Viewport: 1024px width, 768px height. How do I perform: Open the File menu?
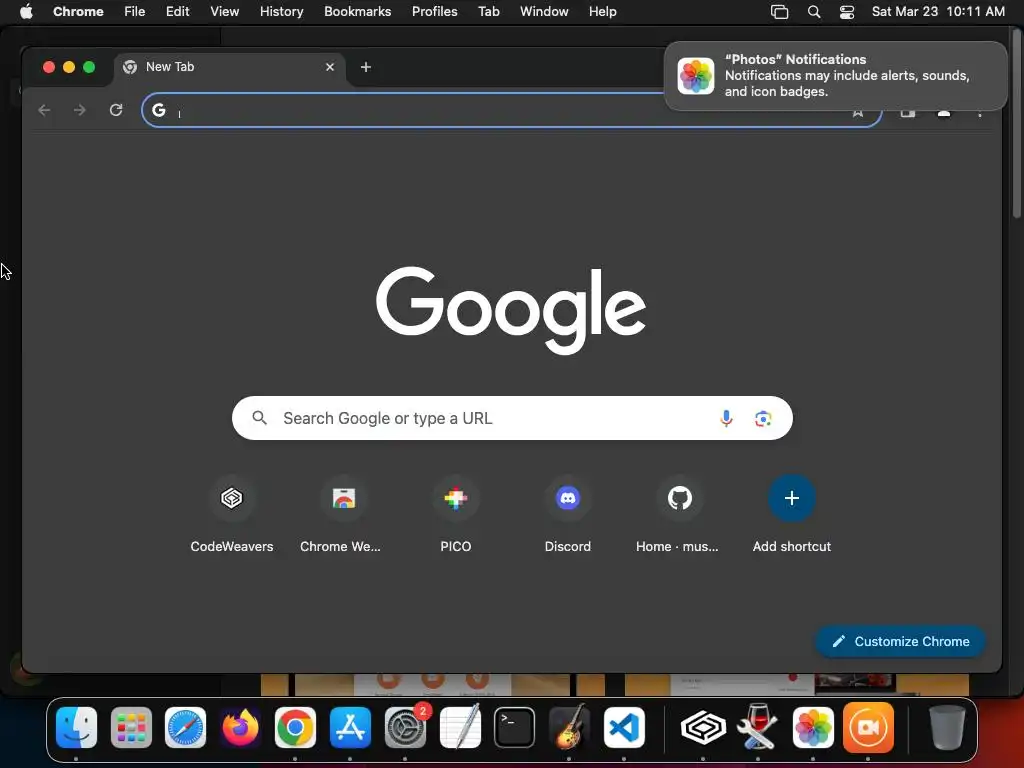pyautogui.click(x=135, y=12)
